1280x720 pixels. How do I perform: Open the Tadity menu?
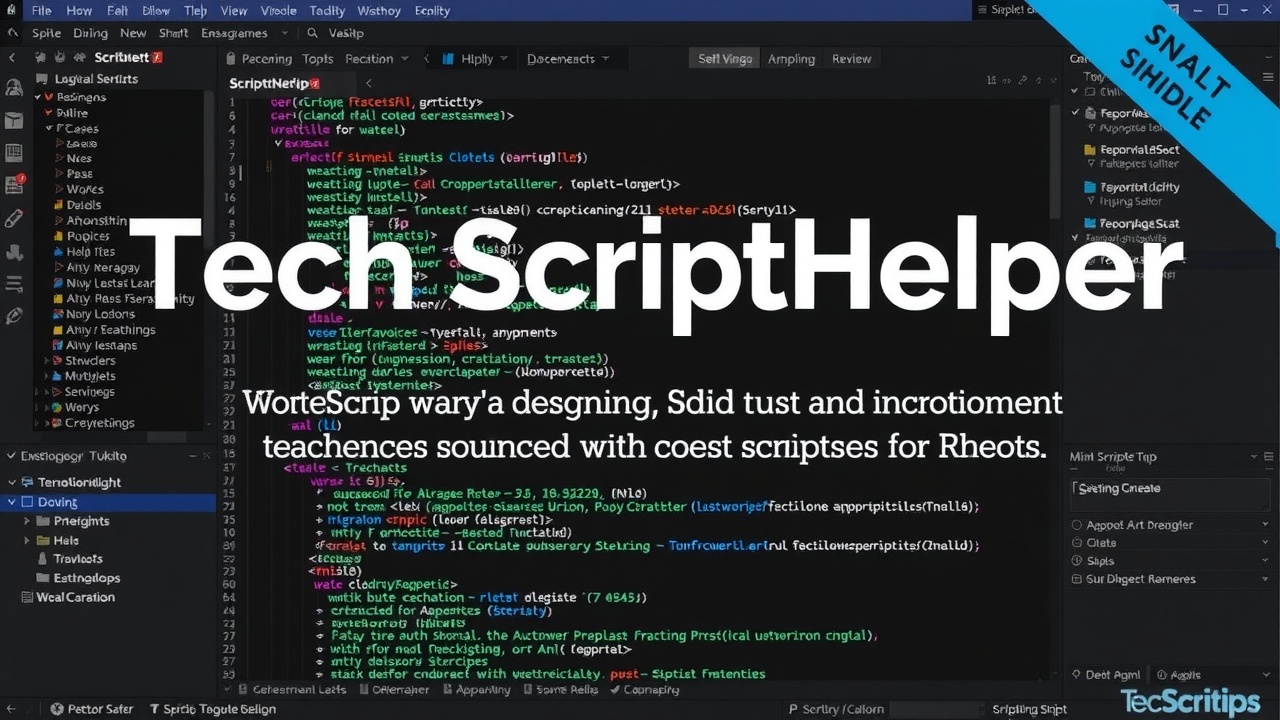coord(327,11)
